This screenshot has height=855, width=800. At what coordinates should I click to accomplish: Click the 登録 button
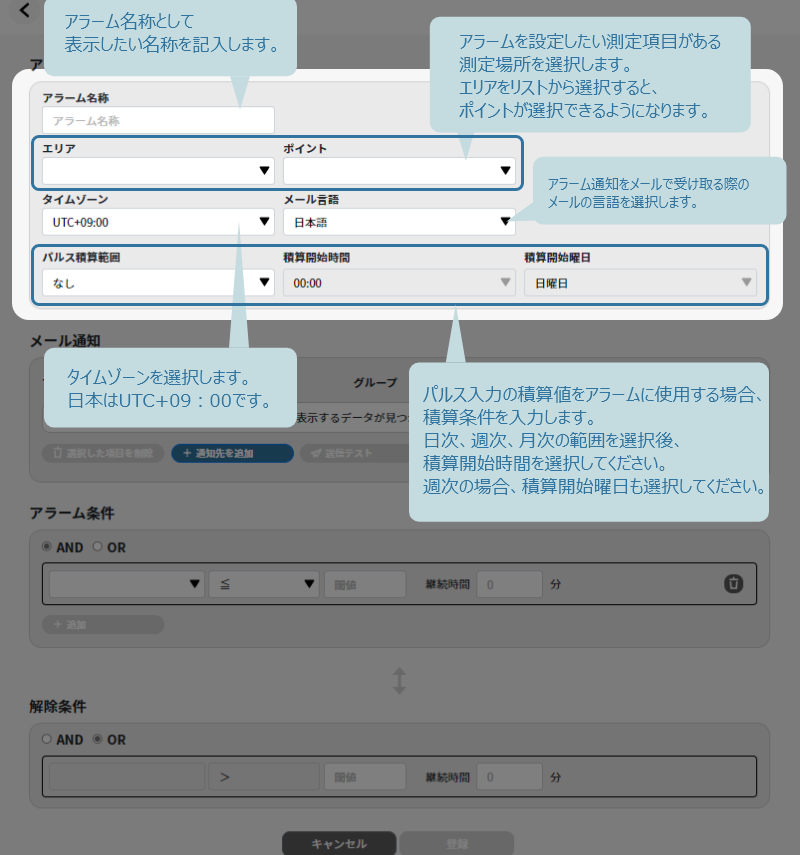tap(457, 843)
